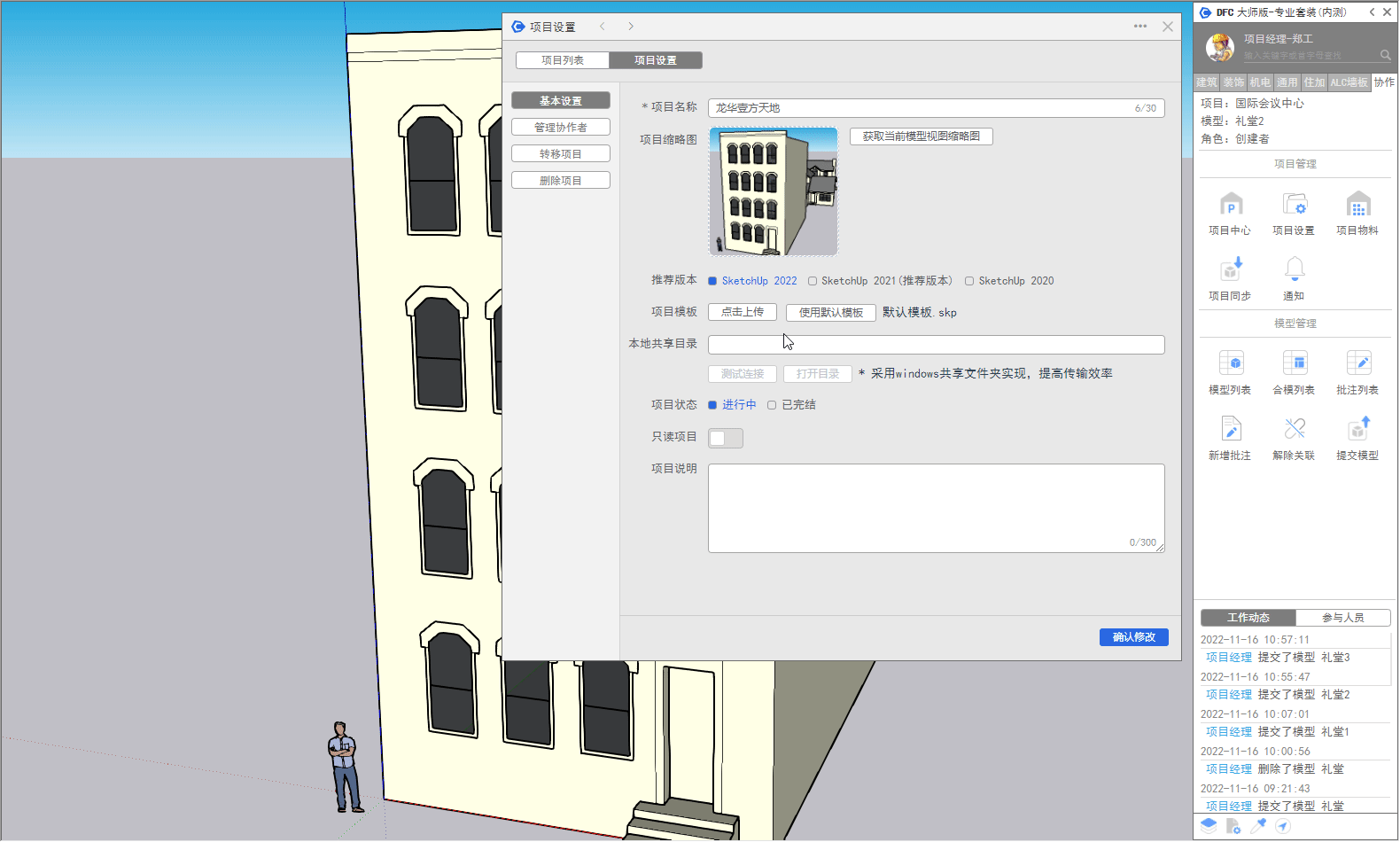Image resolution: width=1400 pixels, height=842 pixels.
Task: Click the 项目物料 icon
Action: tap(1357, 206)
